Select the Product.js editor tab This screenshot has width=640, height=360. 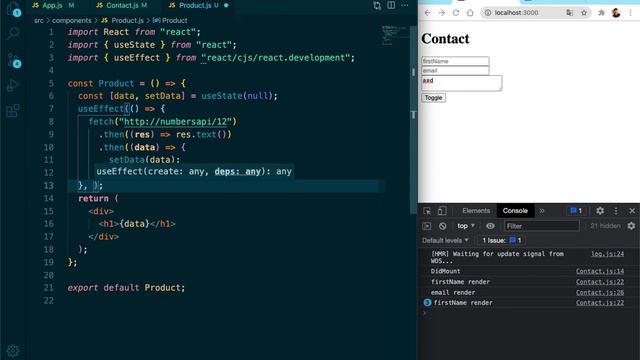point(198,5)
